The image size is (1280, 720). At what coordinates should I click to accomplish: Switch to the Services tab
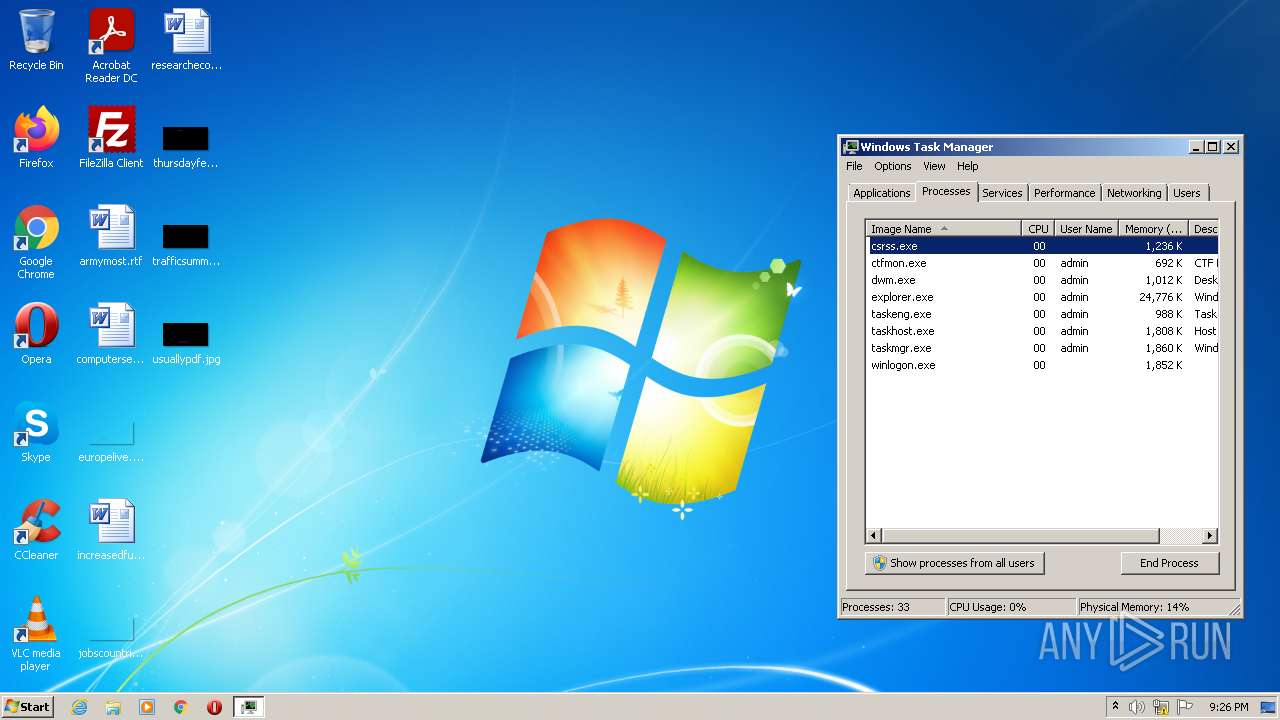tap(1002, 193)
